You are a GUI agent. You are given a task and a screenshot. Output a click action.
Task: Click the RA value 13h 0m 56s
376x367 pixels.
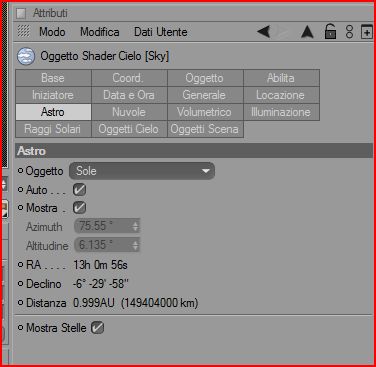tap(100, 265)
